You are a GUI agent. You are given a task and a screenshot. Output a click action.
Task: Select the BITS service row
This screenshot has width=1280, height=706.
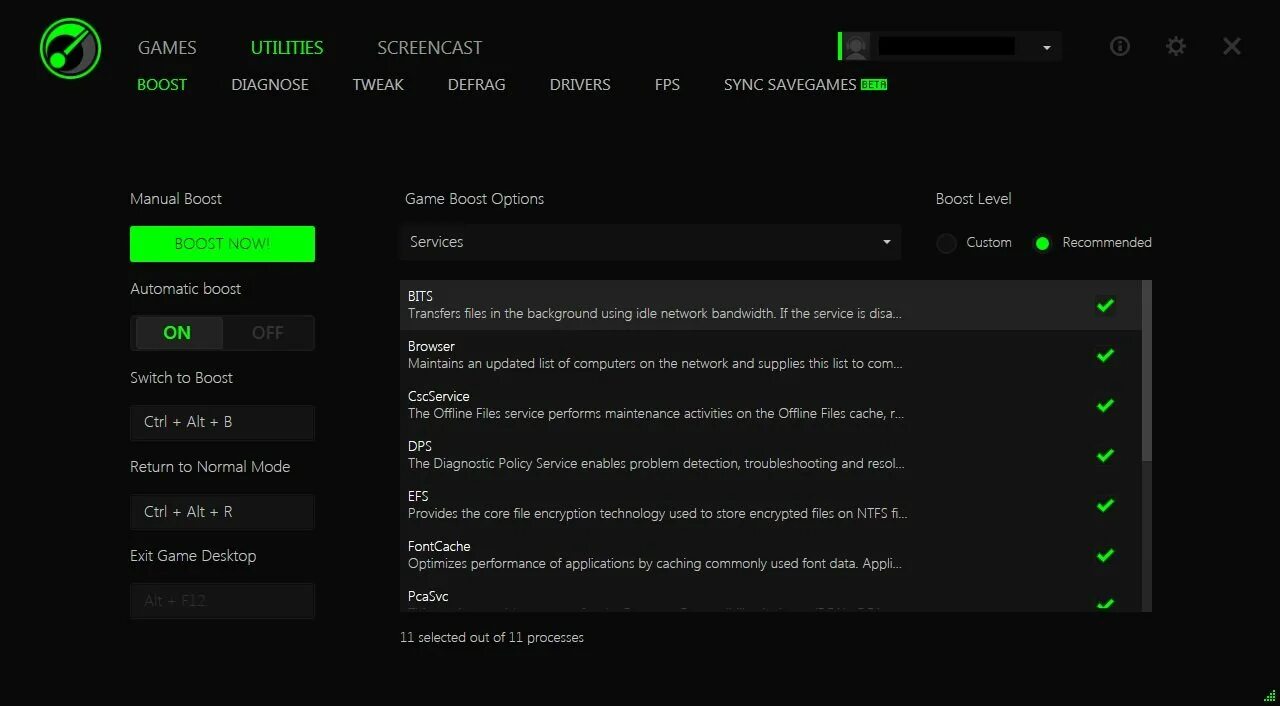pyautogui.click(x=770, y=305)
